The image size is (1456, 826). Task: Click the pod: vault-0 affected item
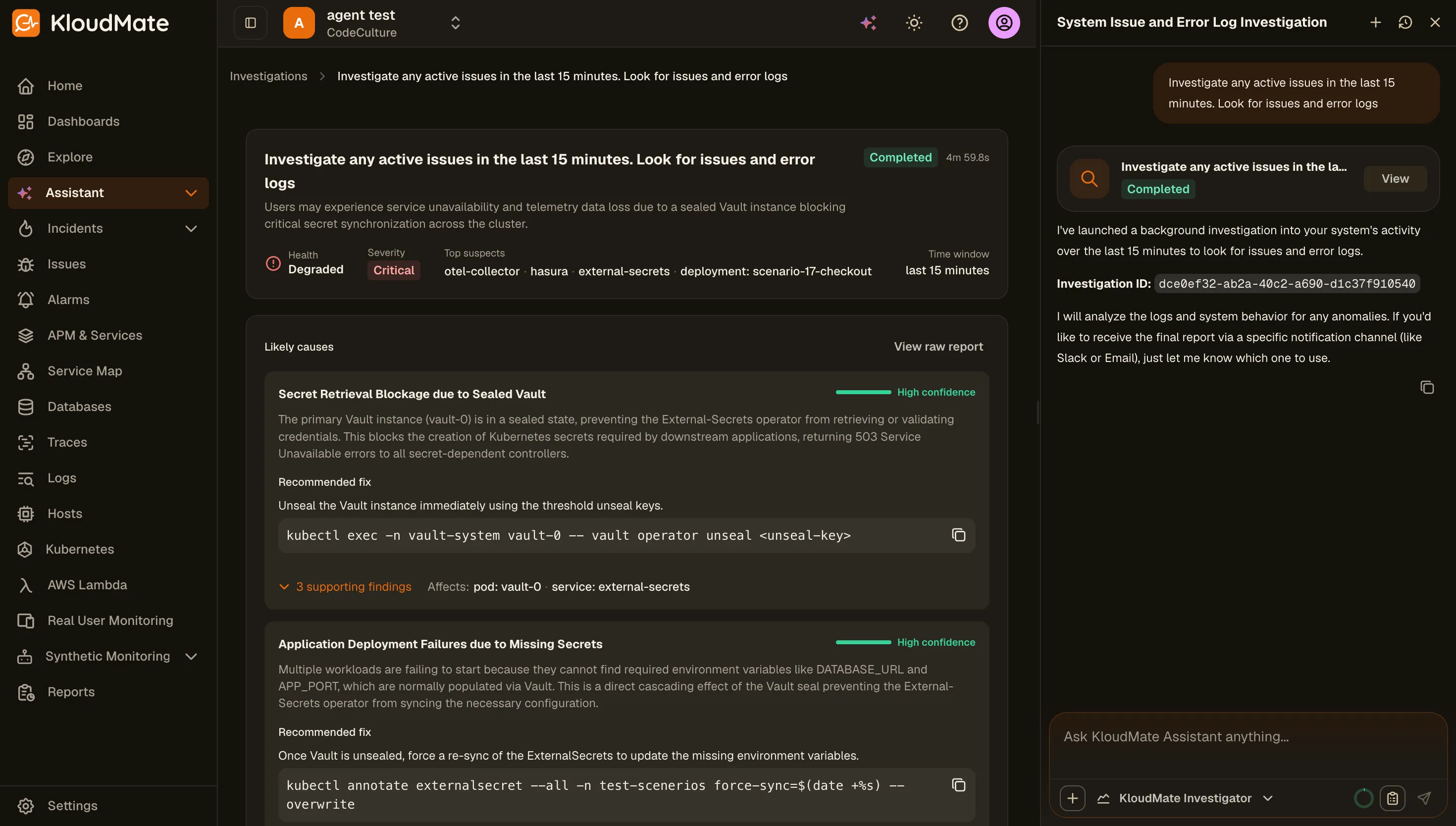[x=507, y=587]
